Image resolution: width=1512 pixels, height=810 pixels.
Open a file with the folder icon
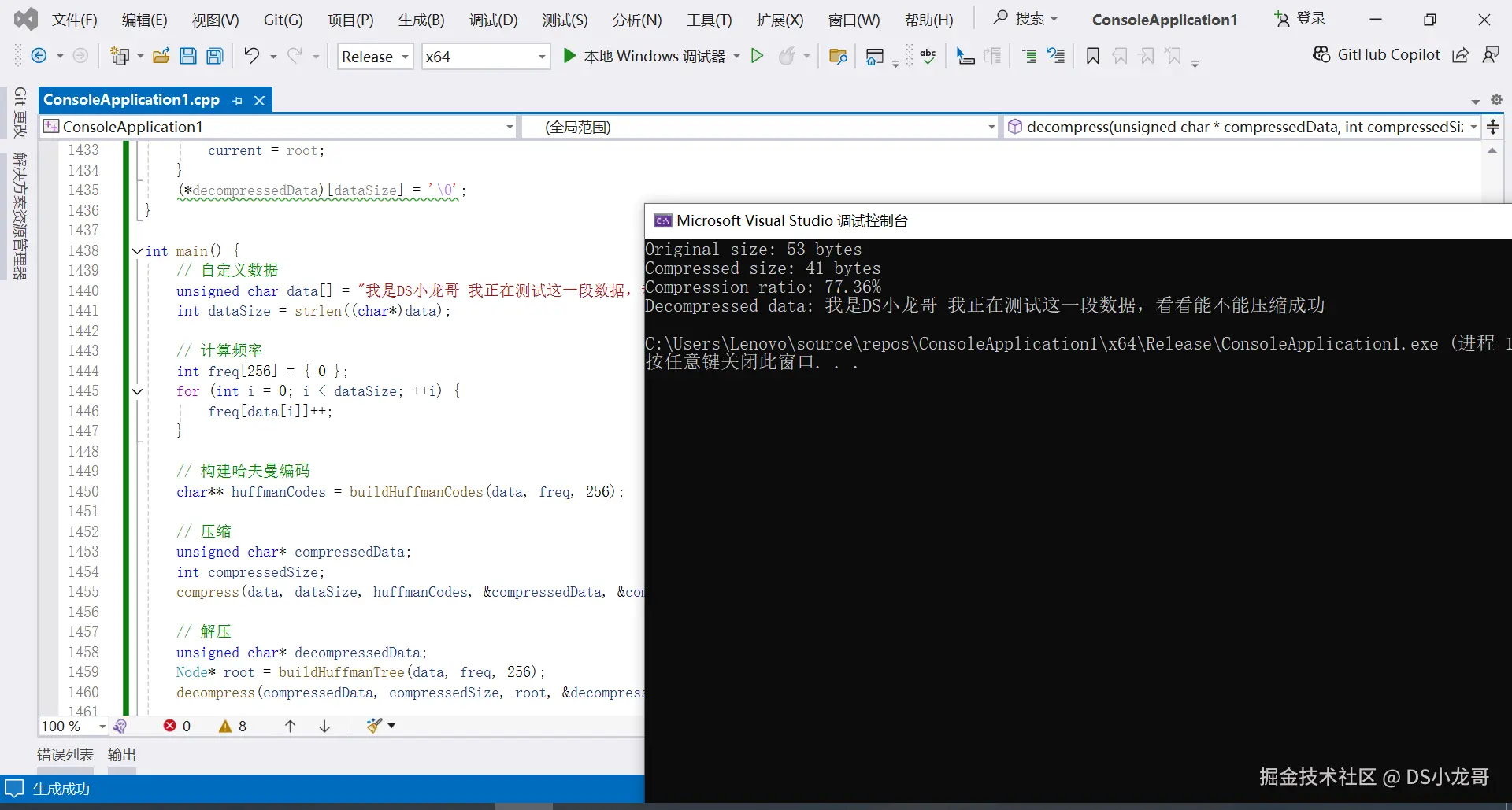pyautogui.click(x=161, y=56)
